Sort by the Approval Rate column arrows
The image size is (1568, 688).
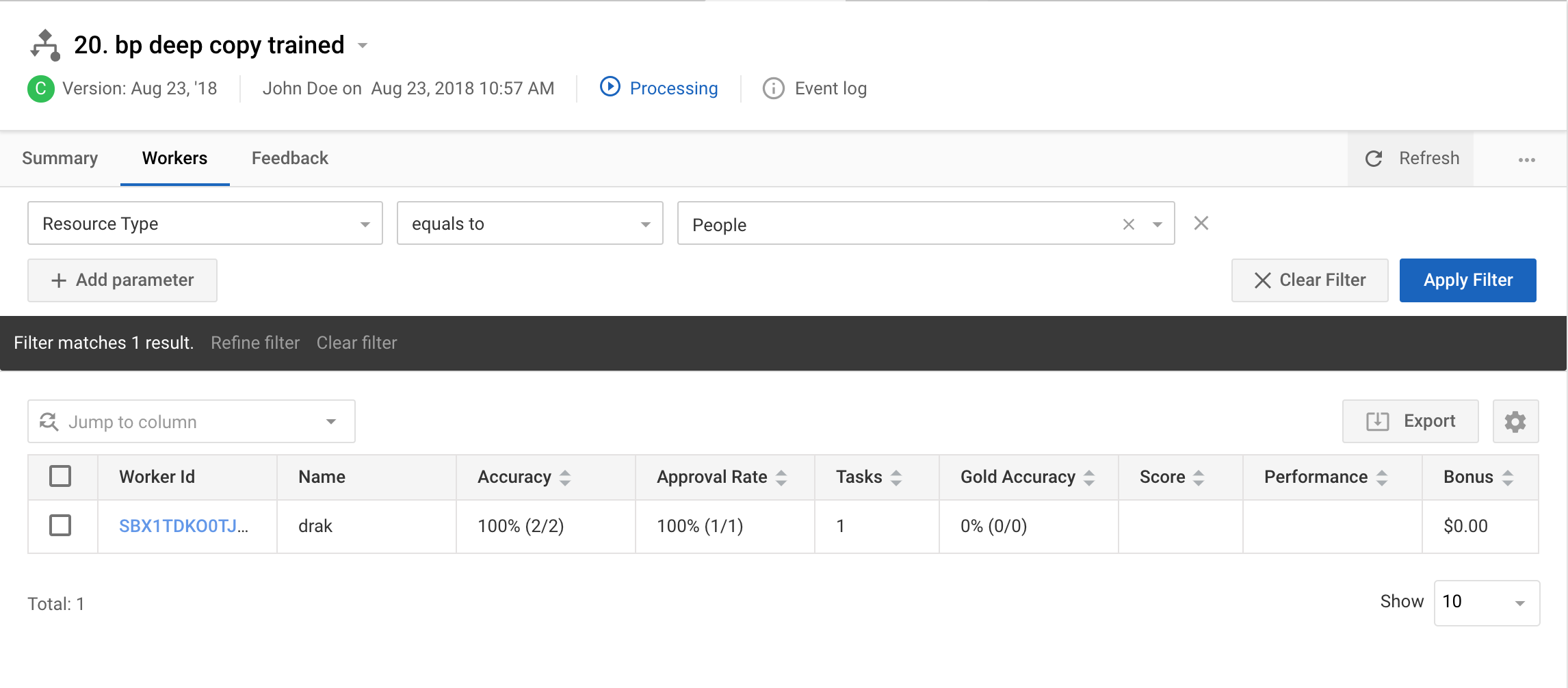(781, 478)
